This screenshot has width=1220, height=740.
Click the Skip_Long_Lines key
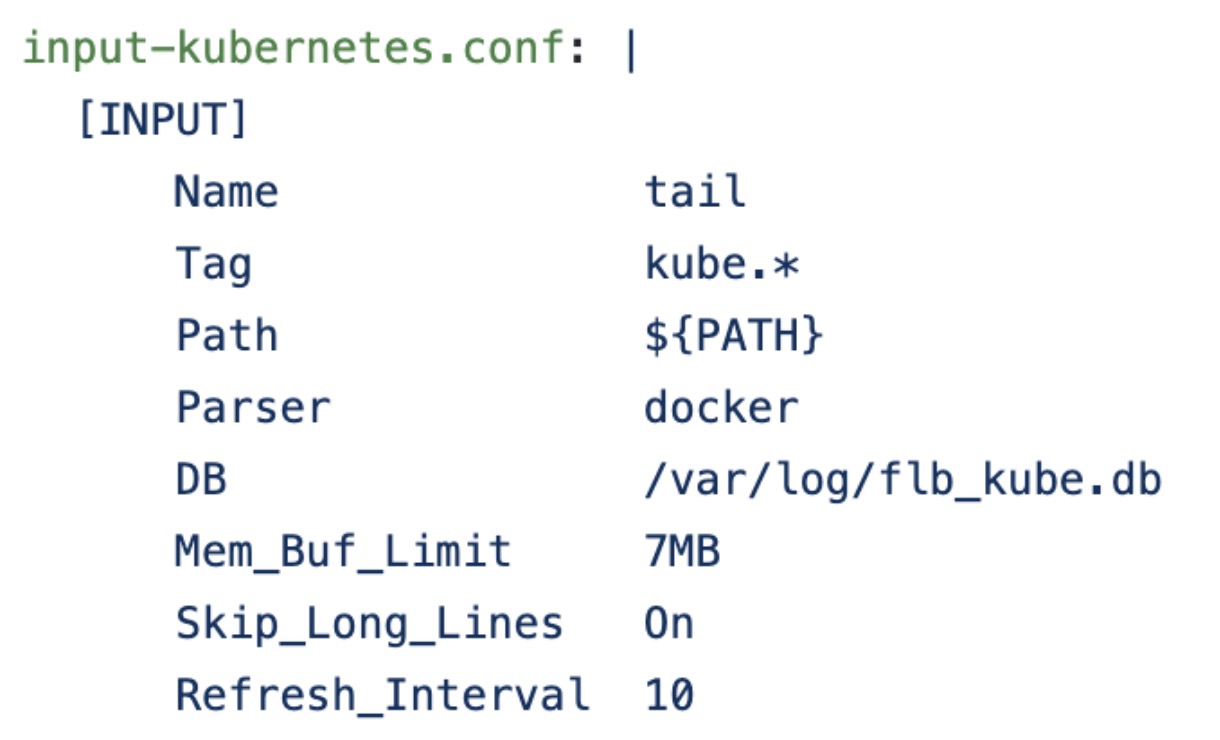point(369,625)
